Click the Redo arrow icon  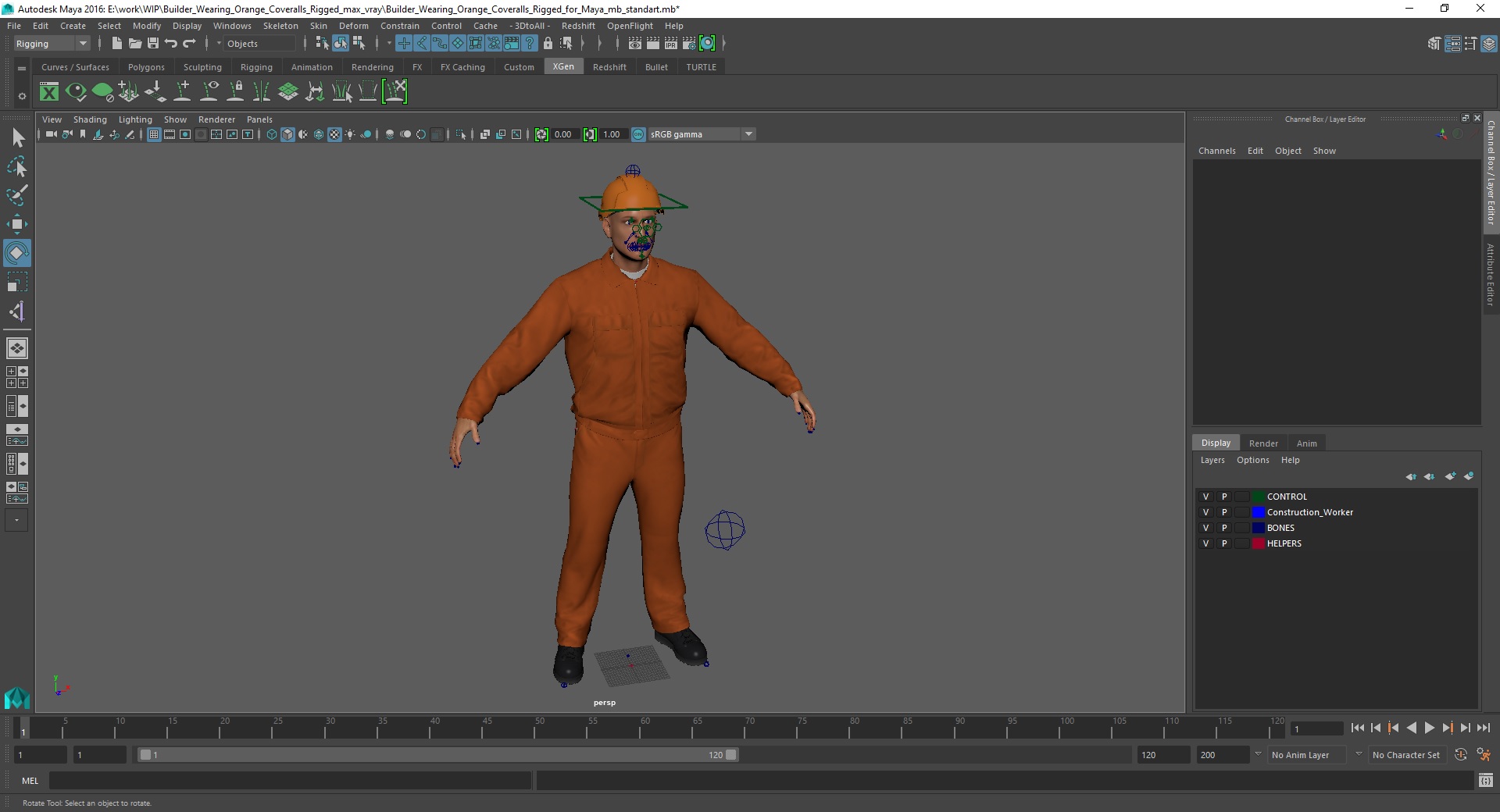tap(189, 44)
